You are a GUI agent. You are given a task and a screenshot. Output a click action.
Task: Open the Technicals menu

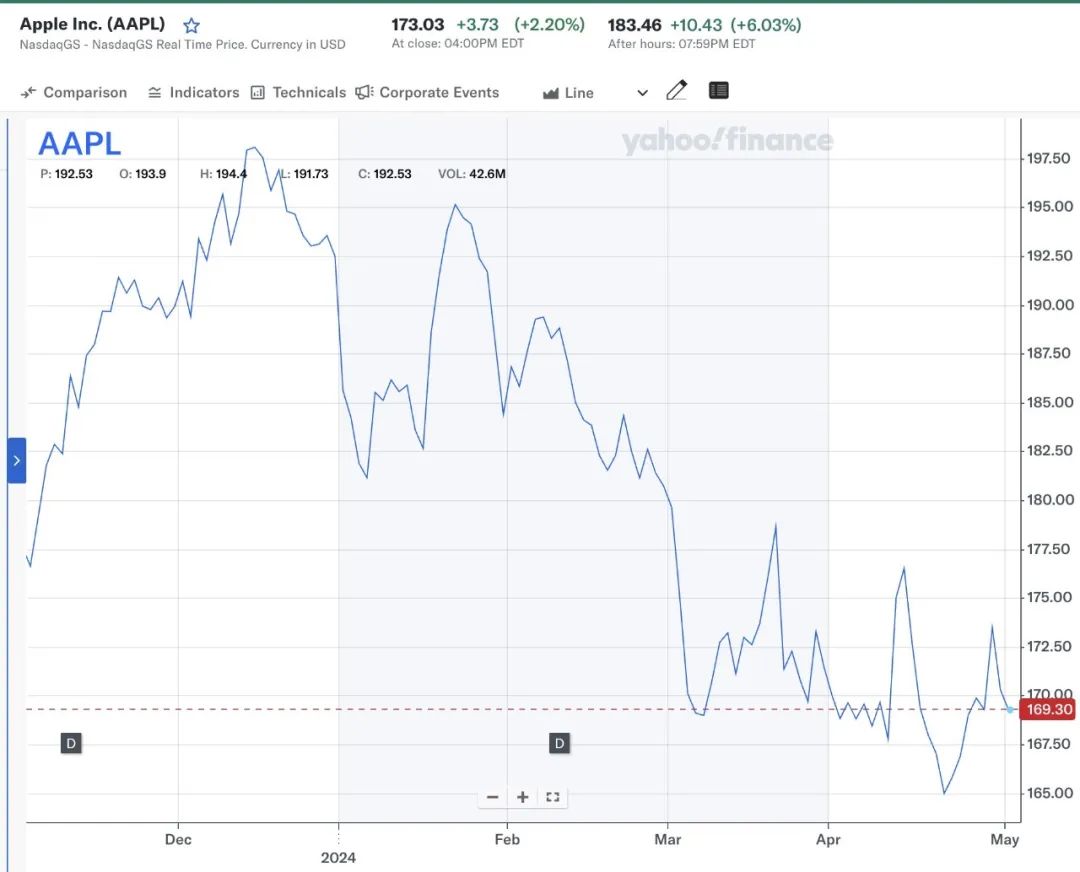pyautogui.click(x=298, y=92)
